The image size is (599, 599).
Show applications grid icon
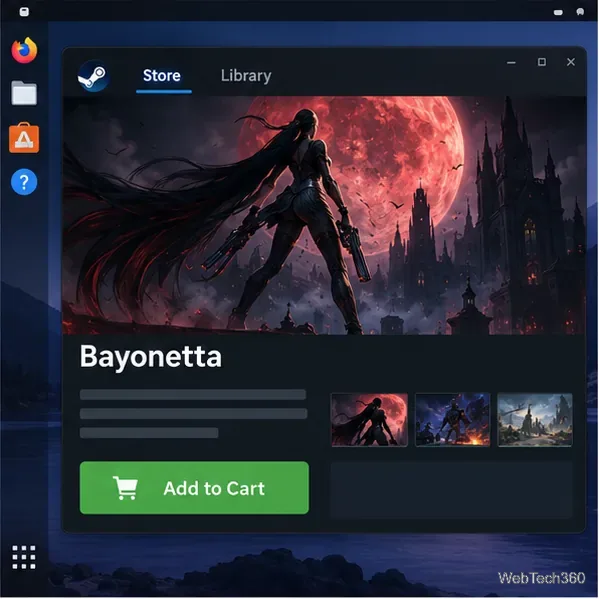(24, 557)
